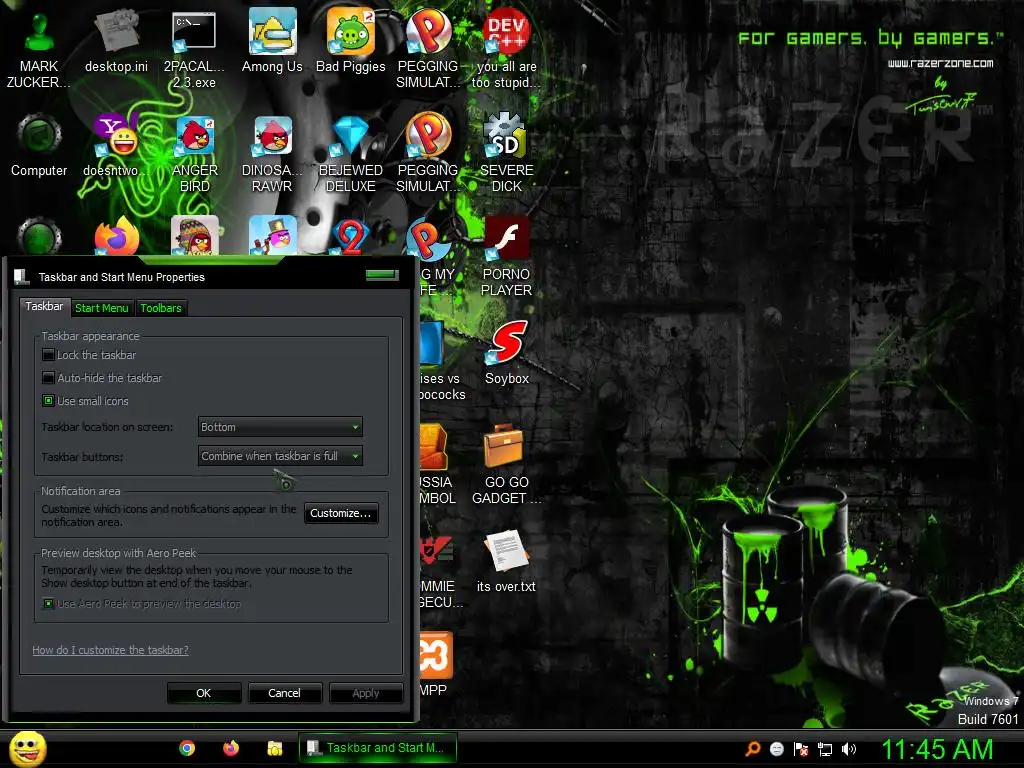Click the round white tray icon beside magnifier
This screenshot has width=1024, height=768.
(776, 749)
